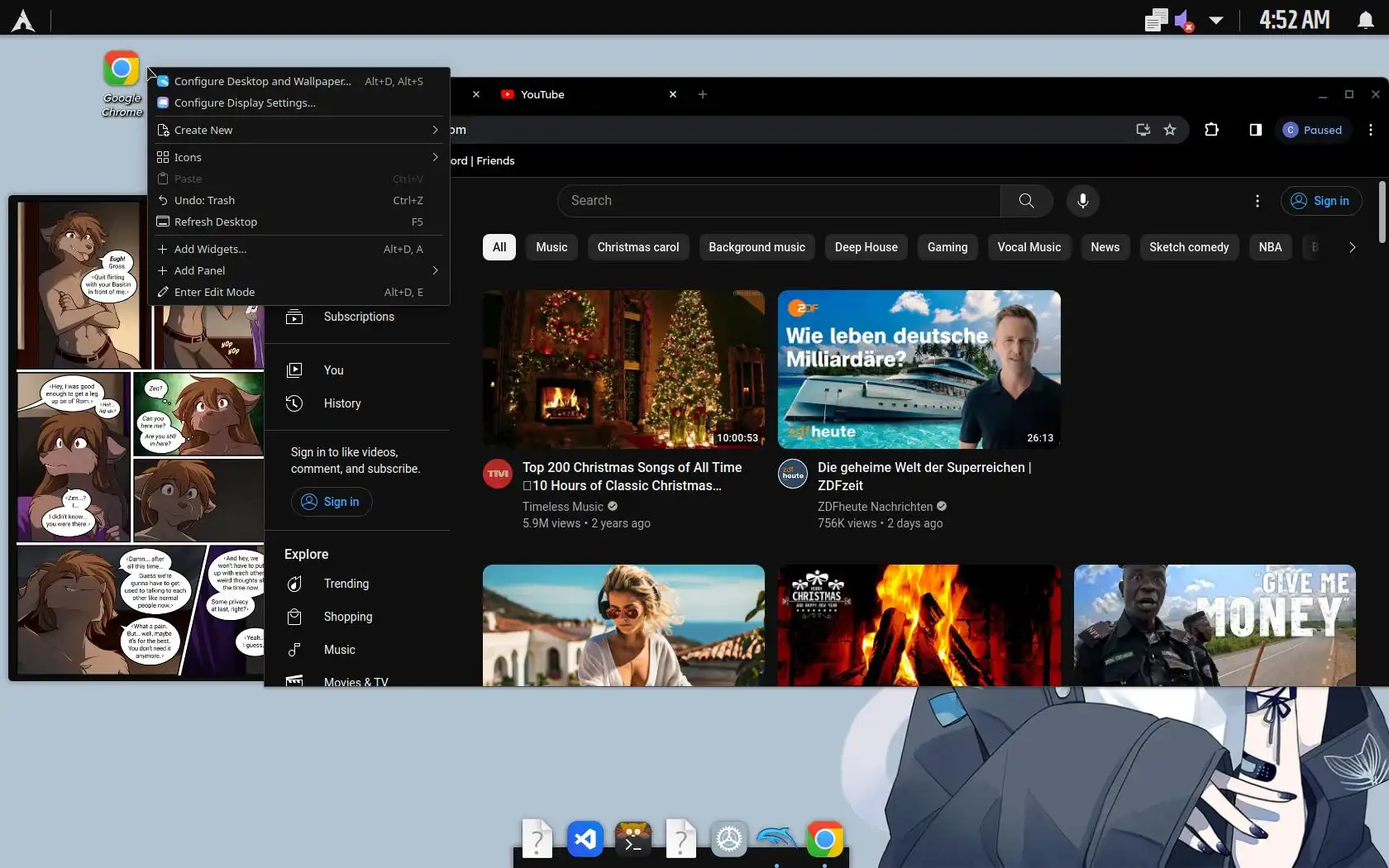
Task: Open the clipboard tray icon
Action: pyautogui.click(x=1157, y=20)
